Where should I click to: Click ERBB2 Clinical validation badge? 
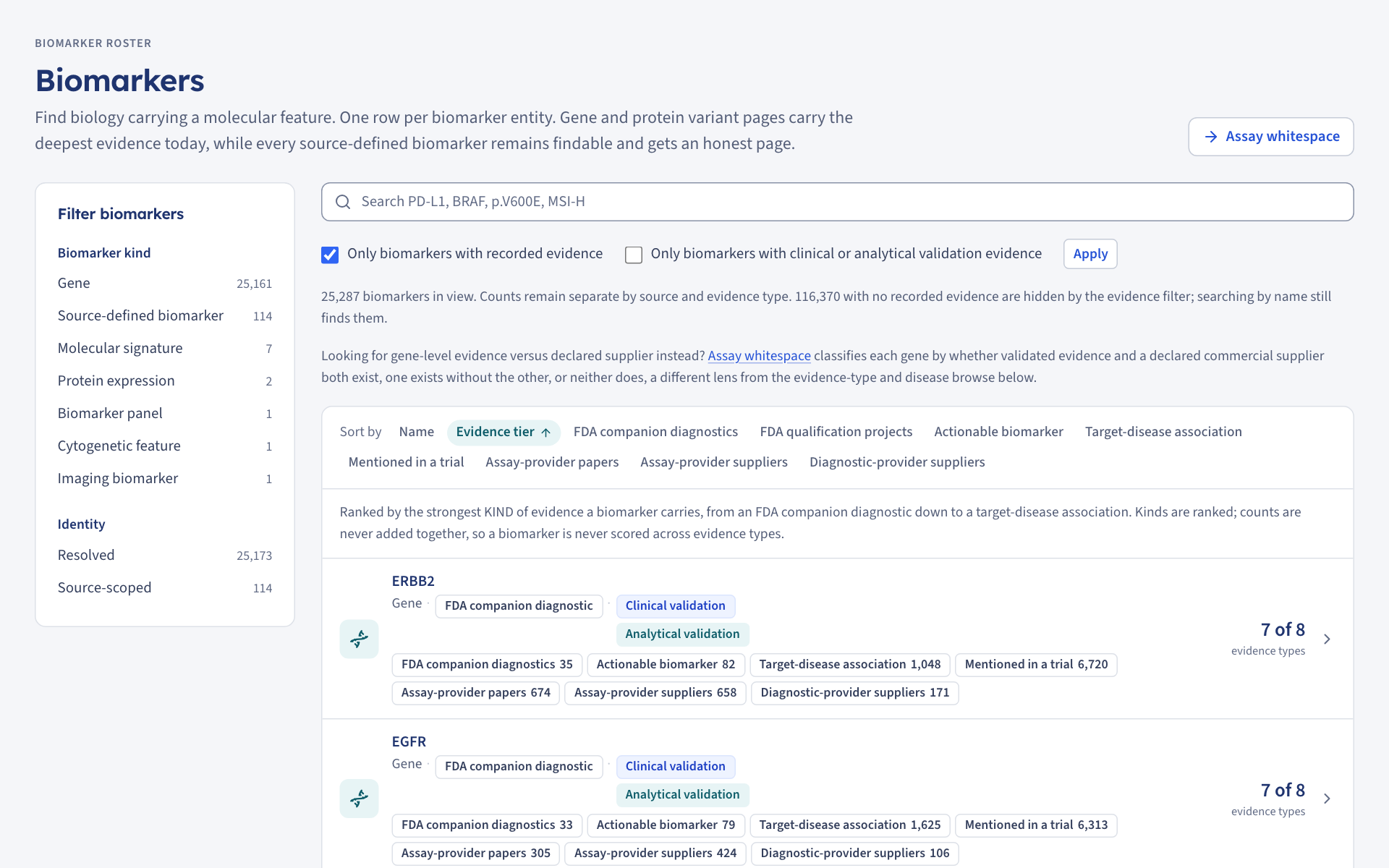tap(675, 606)
